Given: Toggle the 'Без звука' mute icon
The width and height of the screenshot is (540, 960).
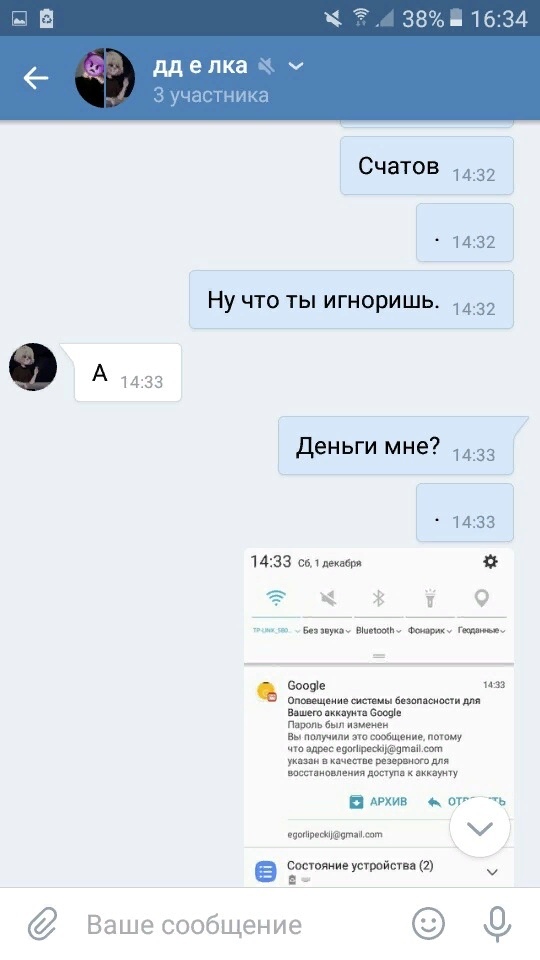Looking at the screenshot, I should click(328, 598).
